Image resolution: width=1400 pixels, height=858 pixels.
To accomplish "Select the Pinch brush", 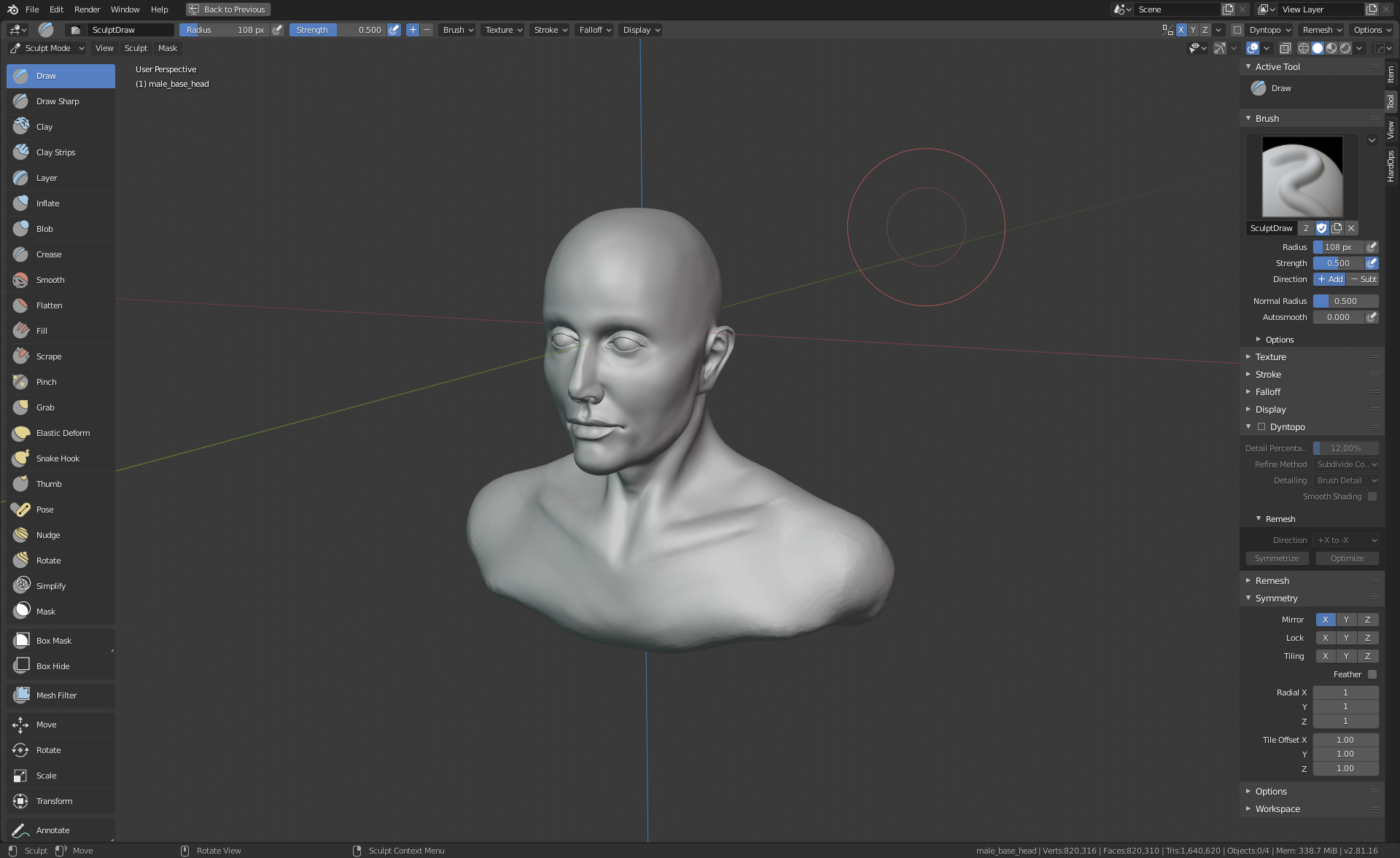I will click(46, 382).
